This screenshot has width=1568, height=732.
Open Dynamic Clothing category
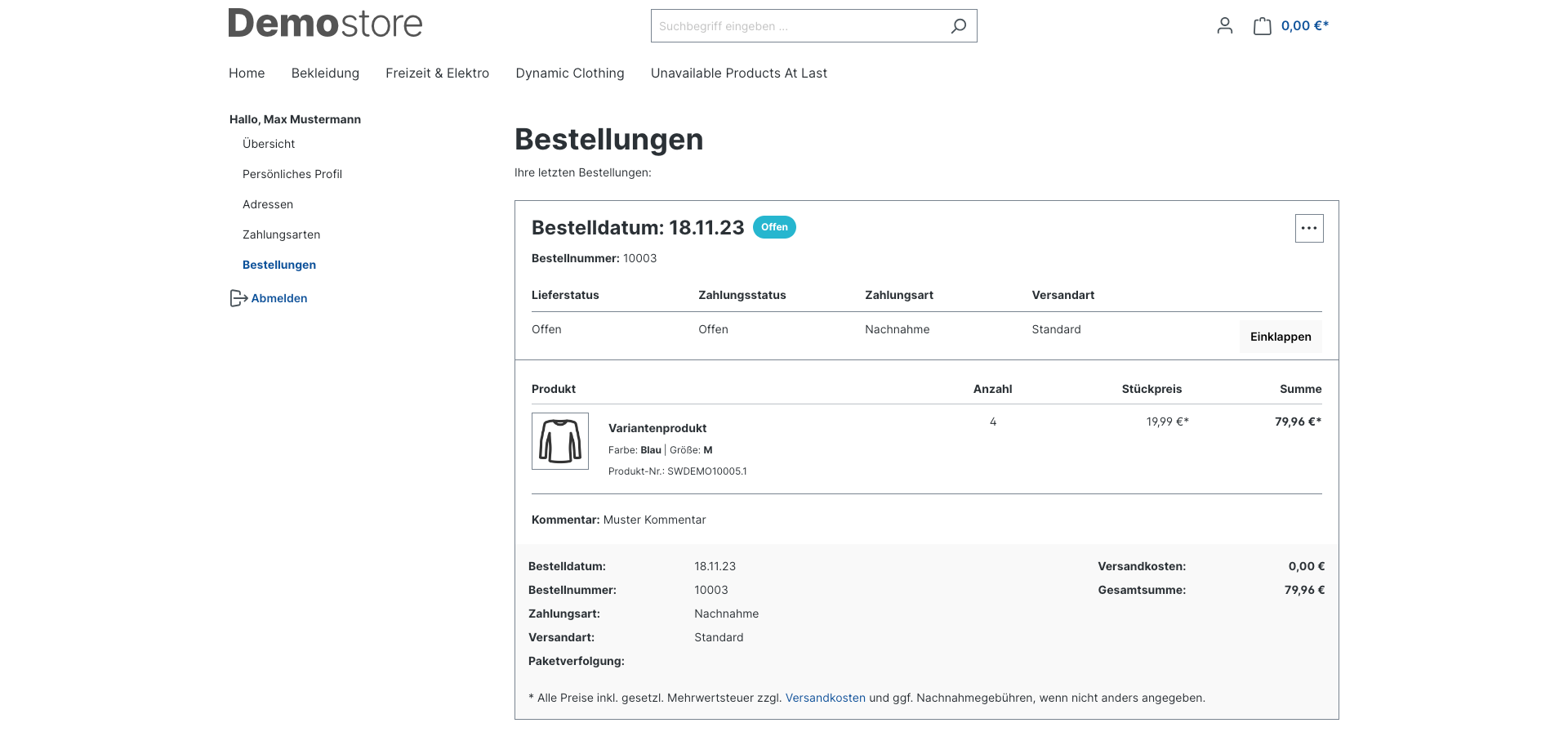point(570,74)
